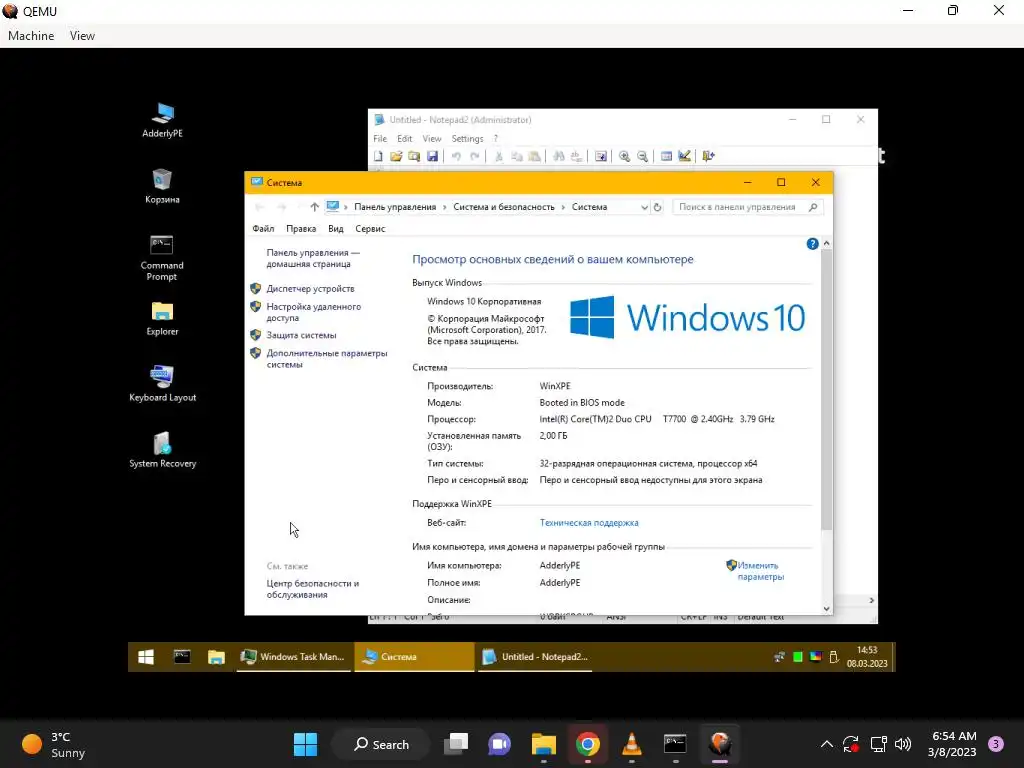Screen dimensions: 1024x768
Task: Click the command prompt icon in inner taskbar
Action: pyautogui.click(x=182, y=657)
